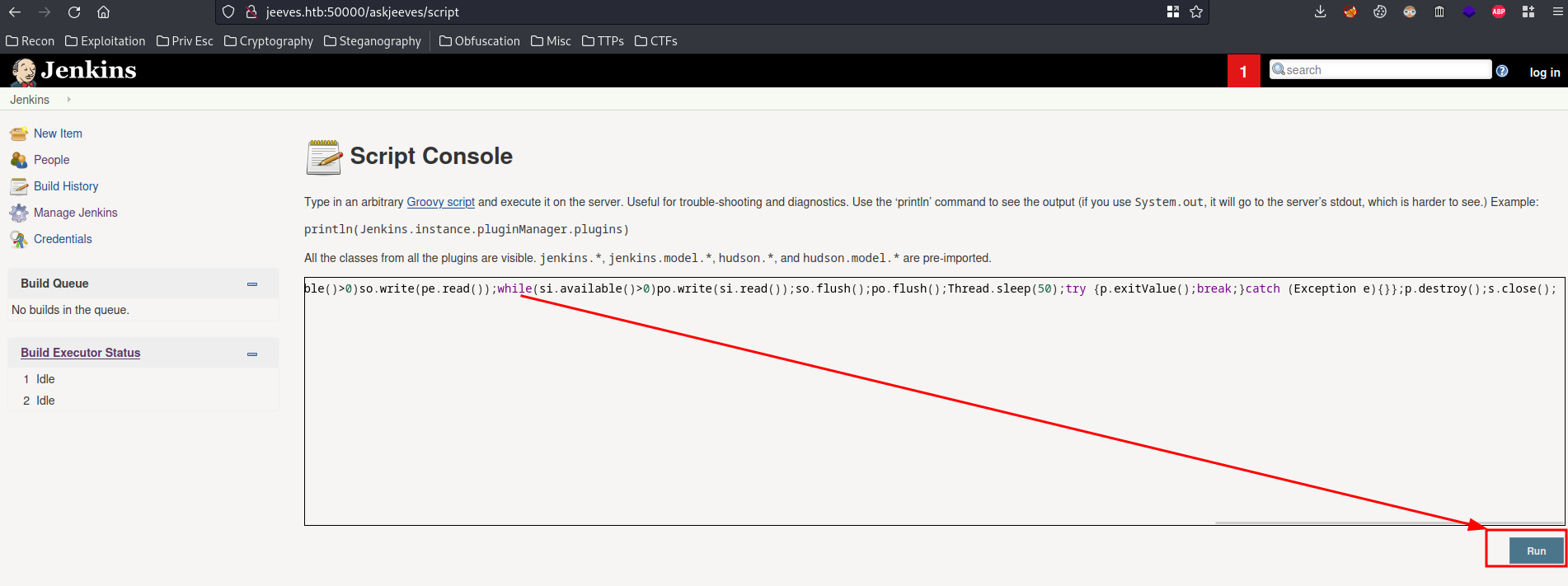
Task: Click the red notification badge showing 1
Action: pyautogui.click(x=1243, y=72)
